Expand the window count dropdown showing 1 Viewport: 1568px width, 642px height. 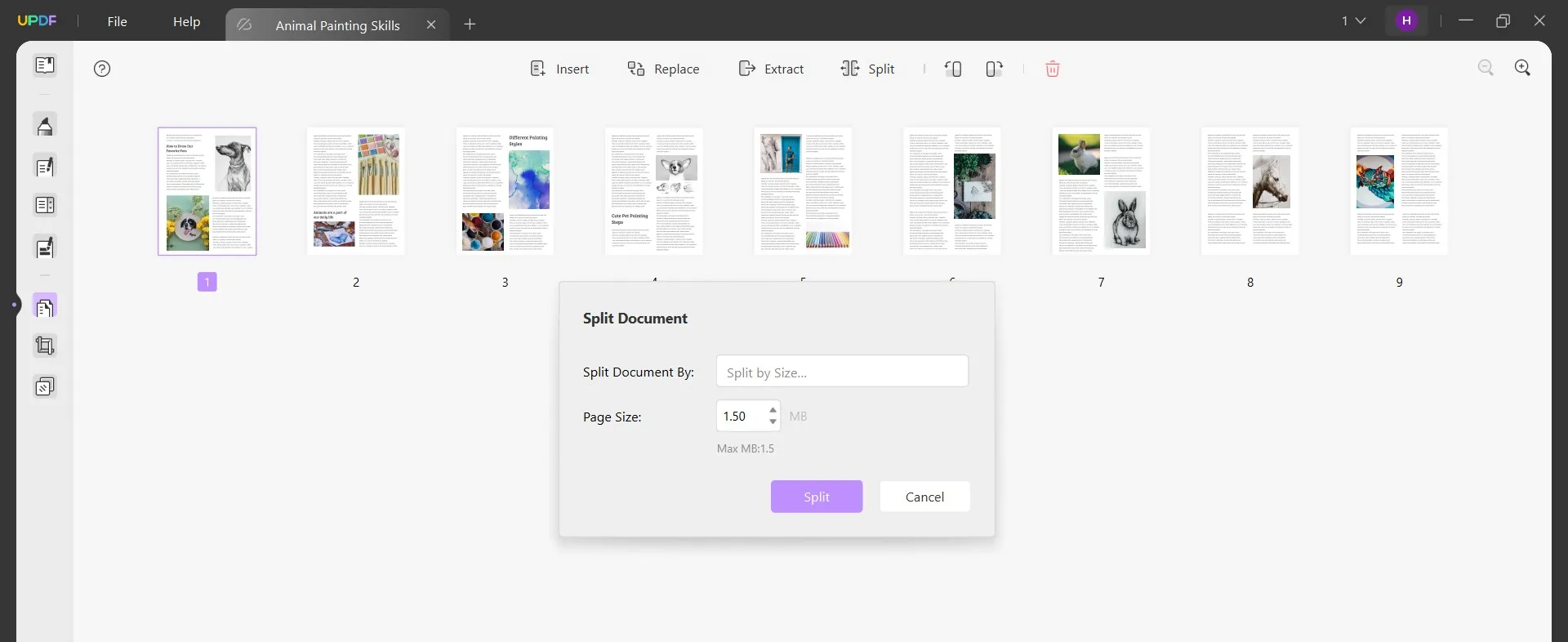[1353, 20]
